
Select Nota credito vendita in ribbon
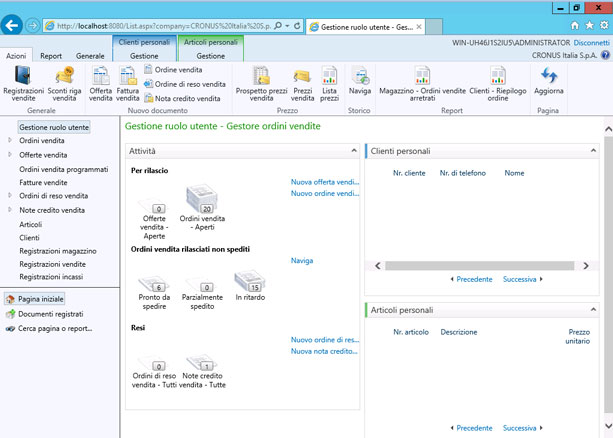[182, 99]
